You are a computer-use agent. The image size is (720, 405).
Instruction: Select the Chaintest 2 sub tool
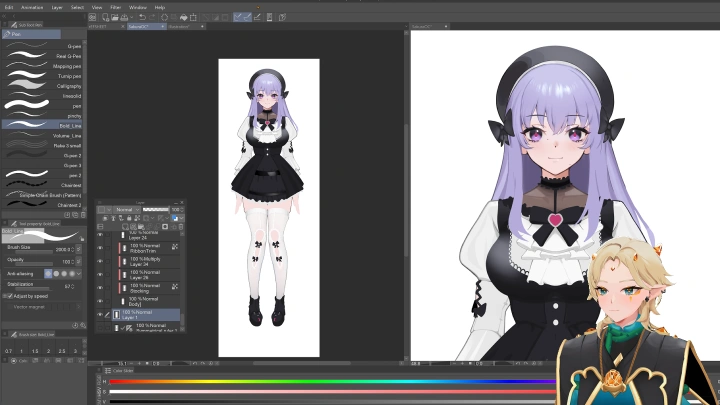tap(42, 205)
